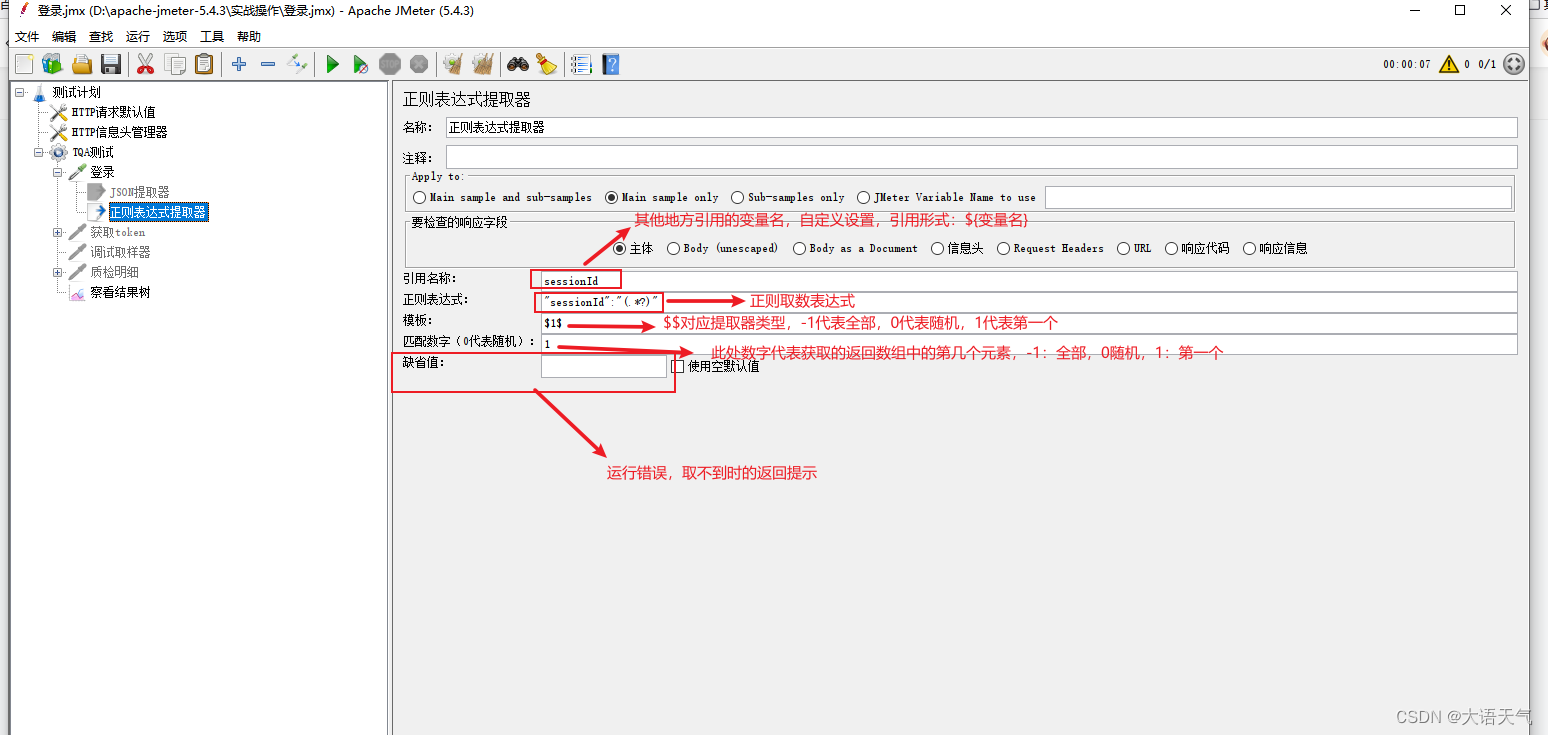Image resolution: width=1548 pixels, height=735 pixels.
Task: Expand the 获取token sampler node
Action: click(x=58, y=232)
